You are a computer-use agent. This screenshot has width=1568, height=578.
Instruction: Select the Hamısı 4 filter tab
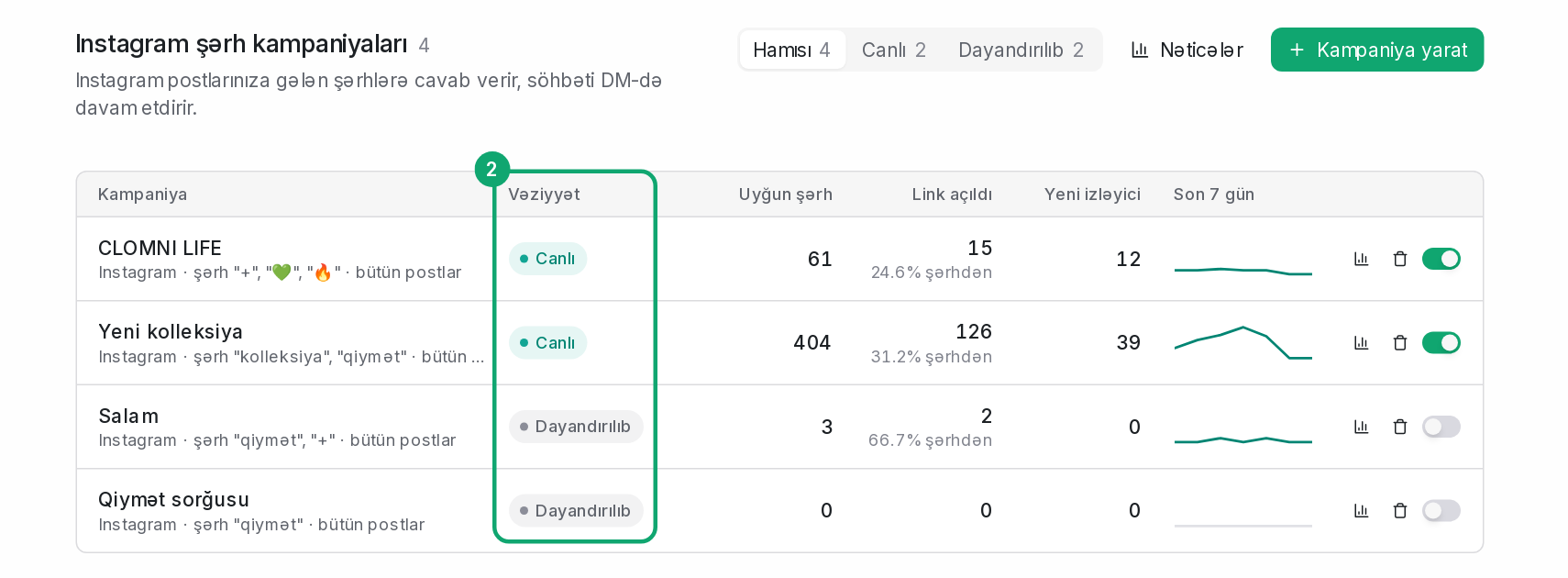(x=792, y=50)
